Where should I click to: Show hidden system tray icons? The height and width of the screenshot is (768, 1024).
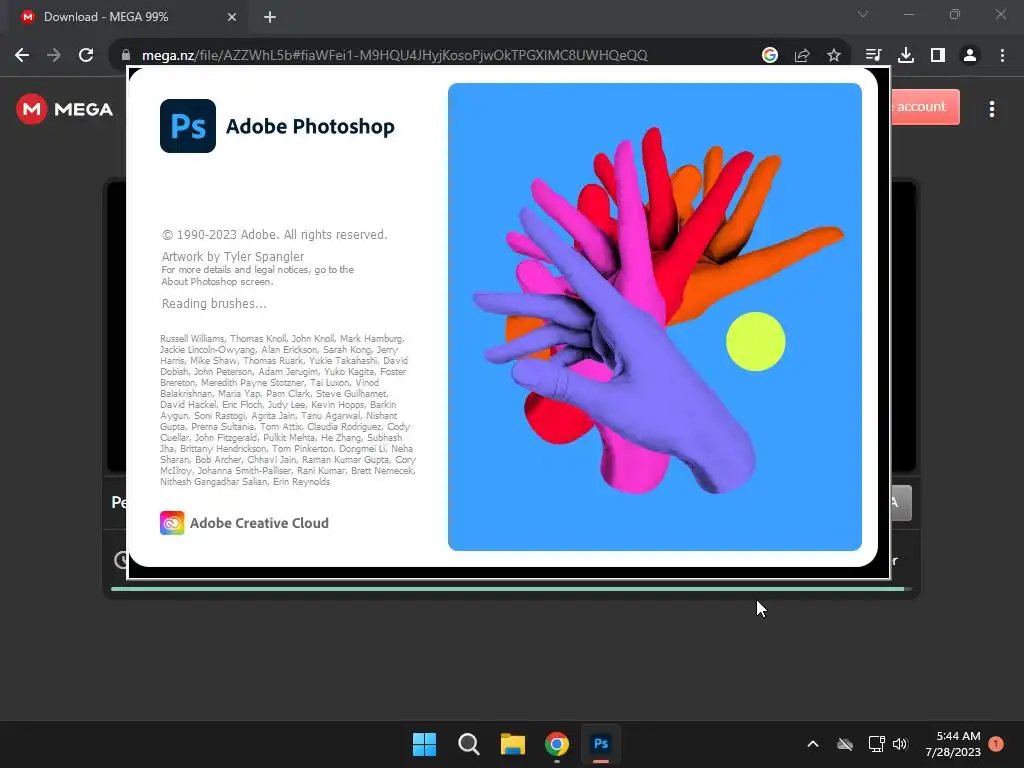click(813, 744)
